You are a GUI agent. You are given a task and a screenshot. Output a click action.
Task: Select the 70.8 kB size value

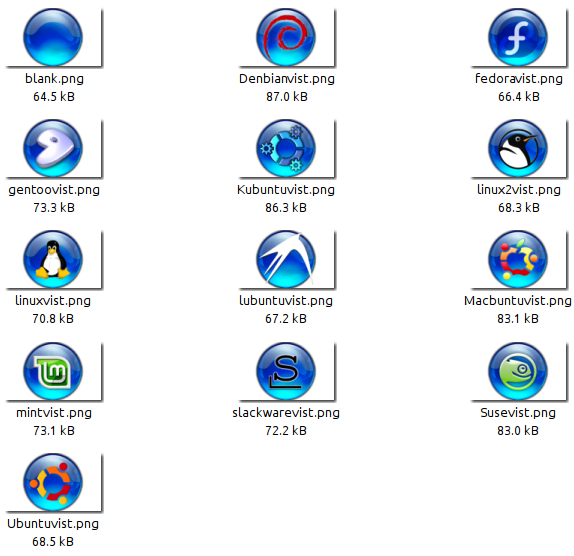click(53, 318)
